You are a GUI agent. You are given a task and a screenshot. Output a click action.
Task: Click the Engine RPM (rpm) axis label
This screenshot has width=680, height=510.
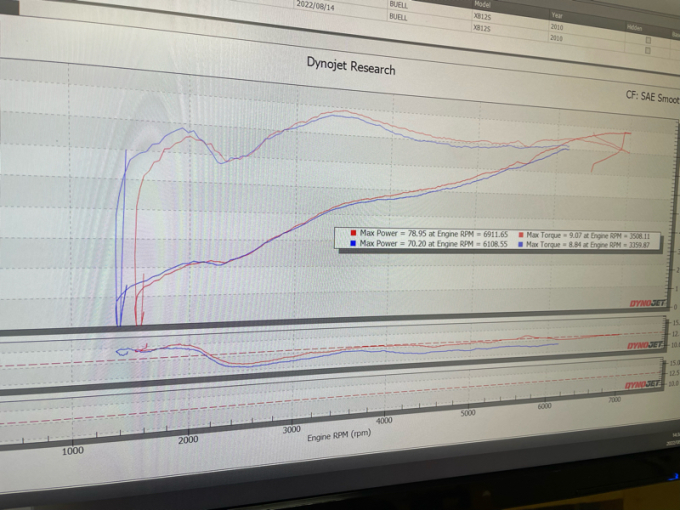click(x=339, y=435)
